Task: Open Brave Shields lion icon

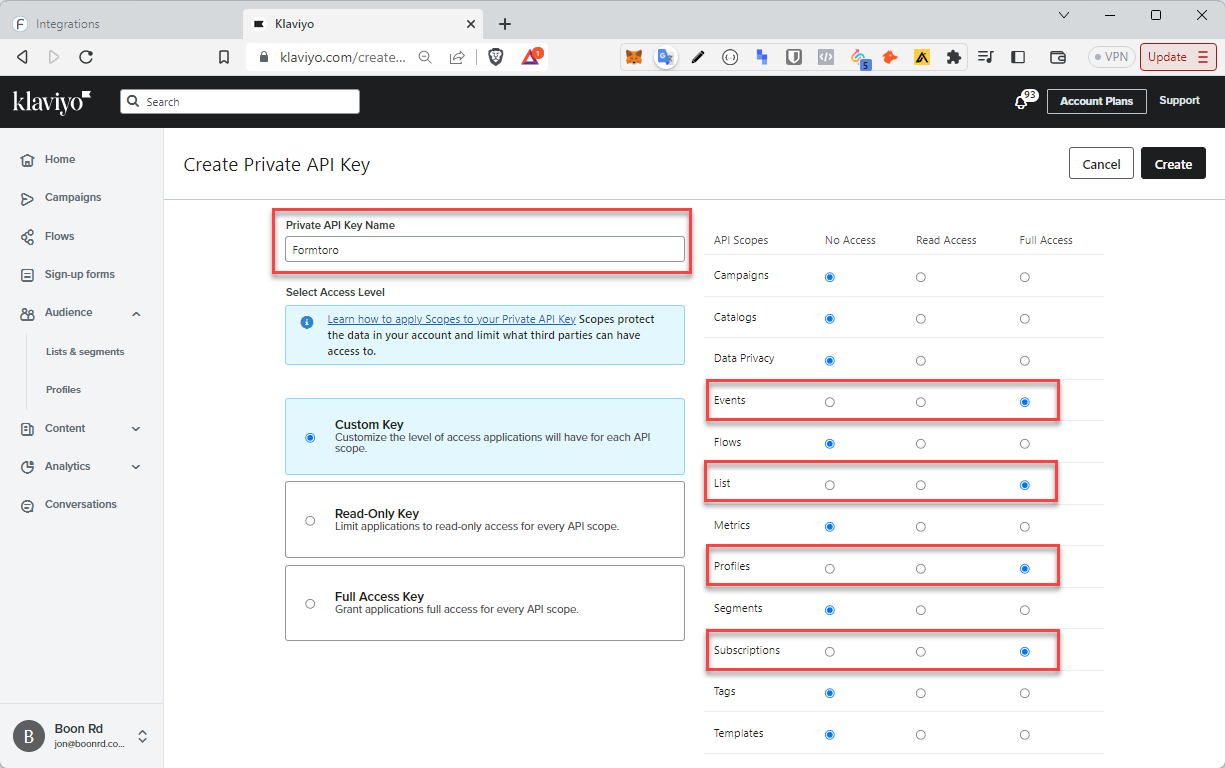Action: coord(496,57)
